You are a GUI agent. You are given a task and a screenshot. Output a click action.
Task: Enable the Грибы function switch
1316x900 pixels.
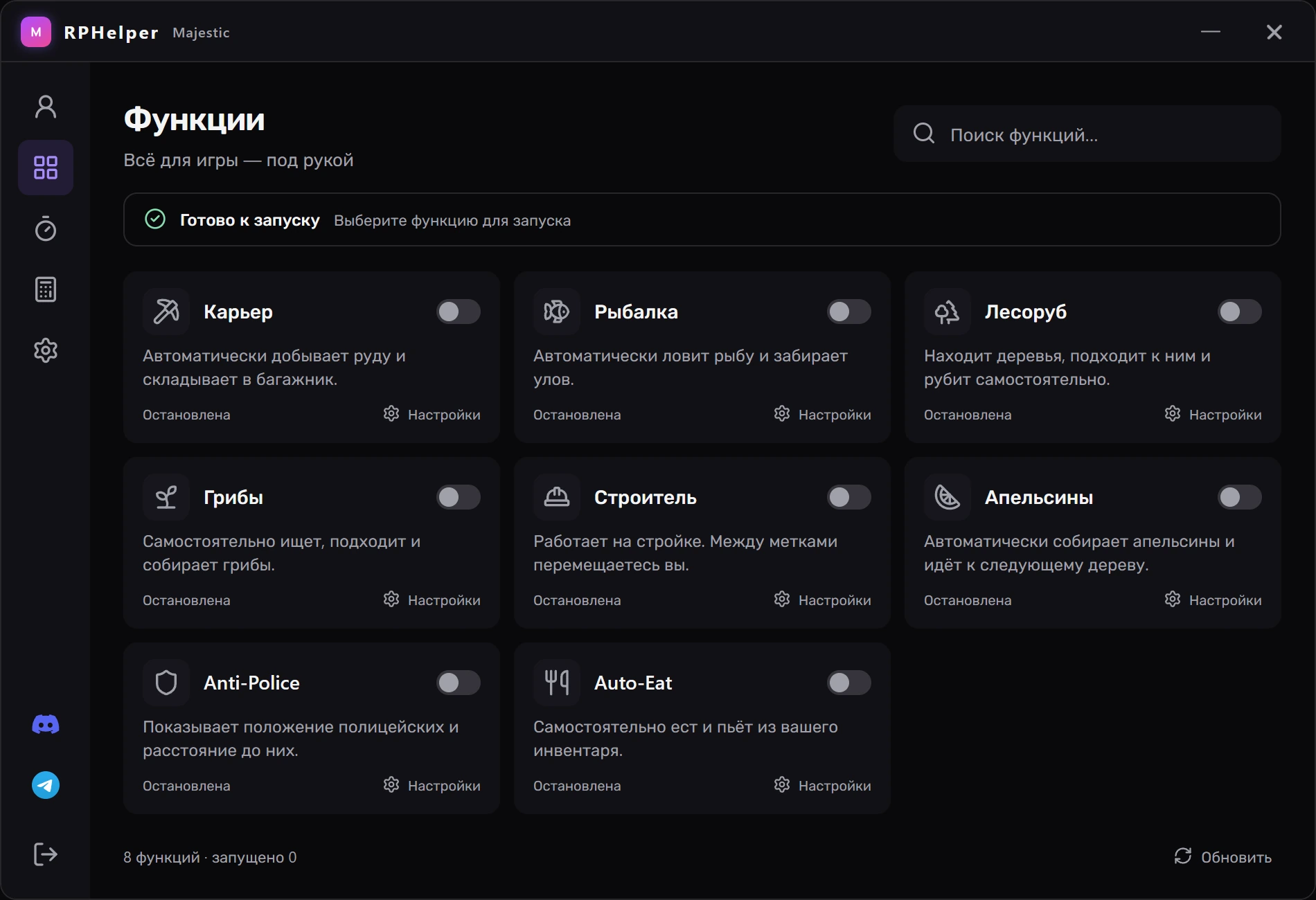458,497
